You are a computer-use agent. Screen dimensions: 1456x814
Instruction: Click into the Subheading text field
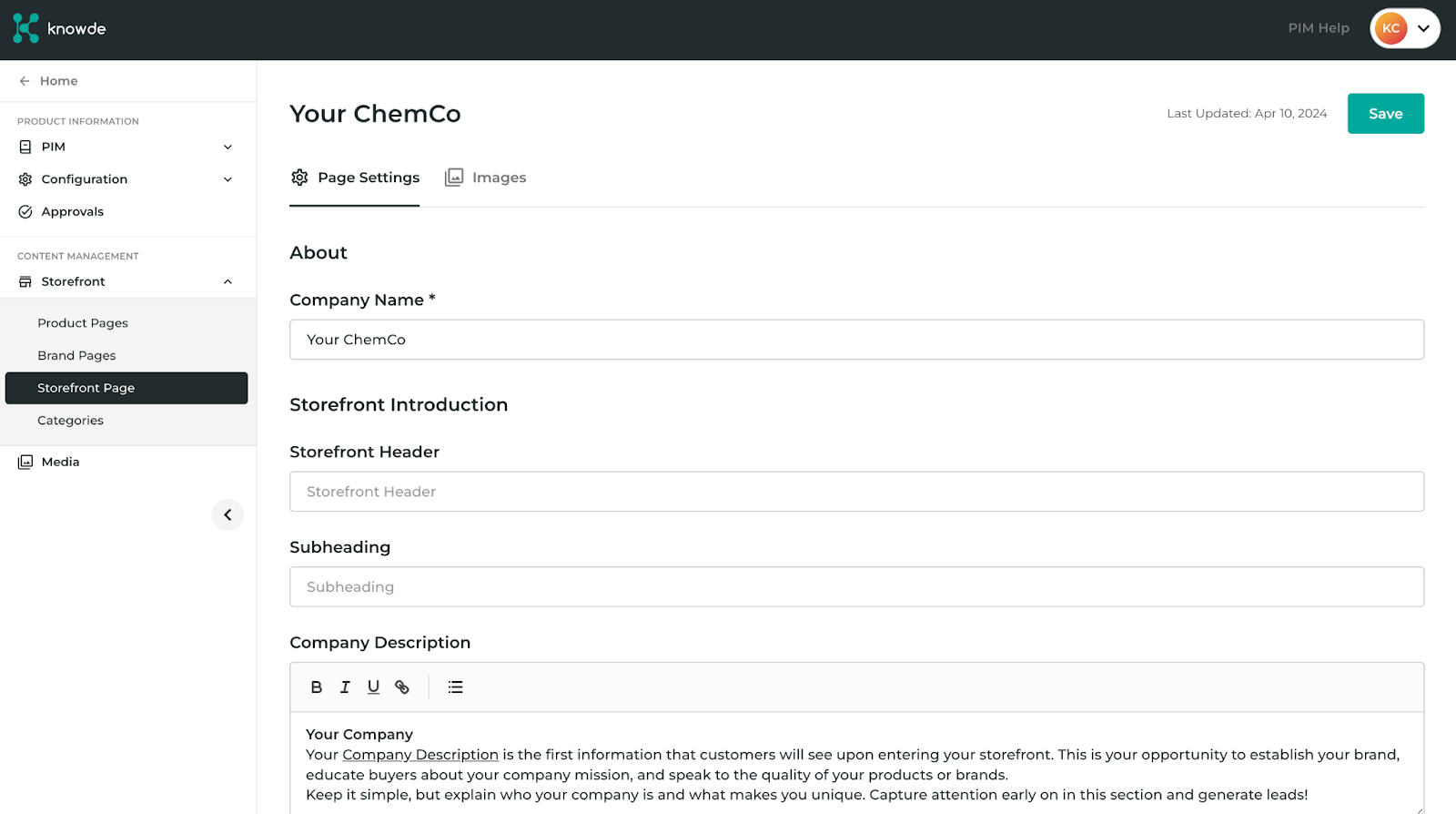pyautogui.click(x=856, y=587)
